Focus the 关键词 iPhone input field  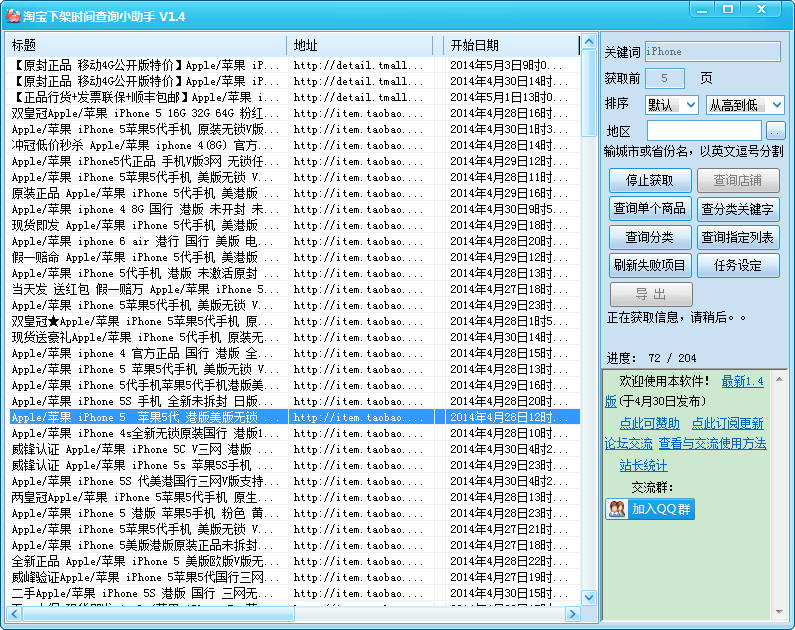[713, 52]
